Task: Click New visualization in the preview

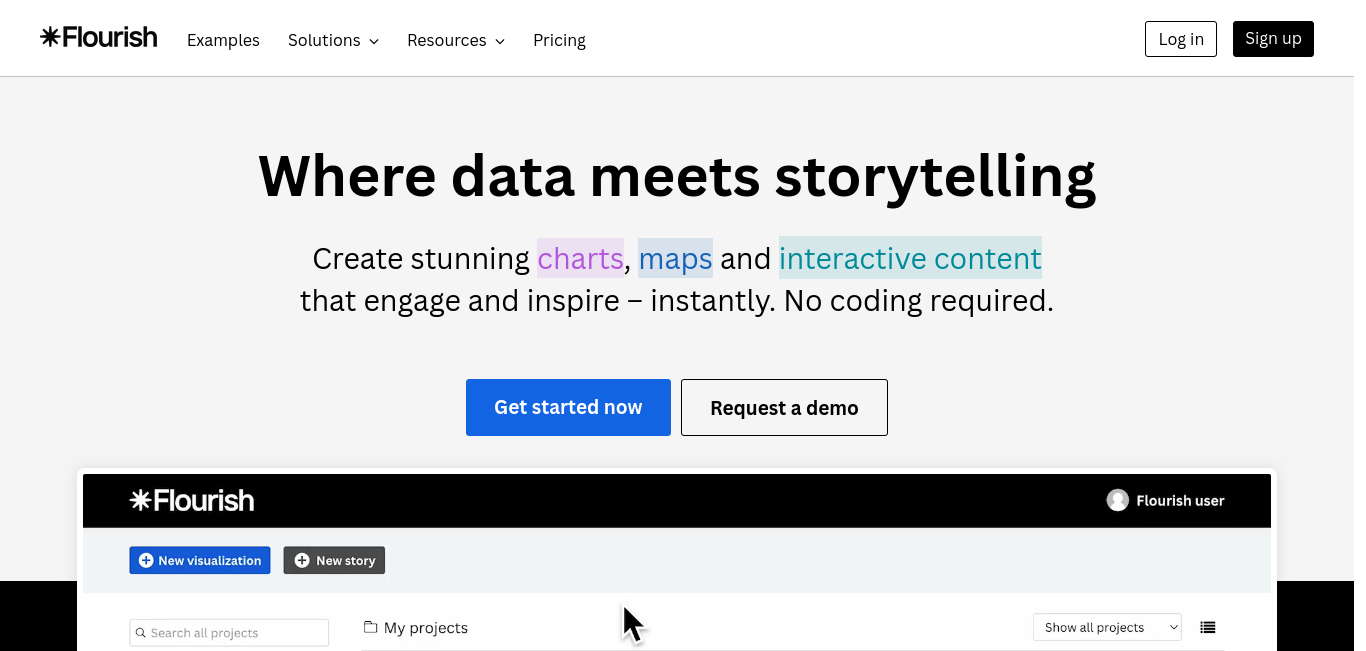Action: click(200, 560)
